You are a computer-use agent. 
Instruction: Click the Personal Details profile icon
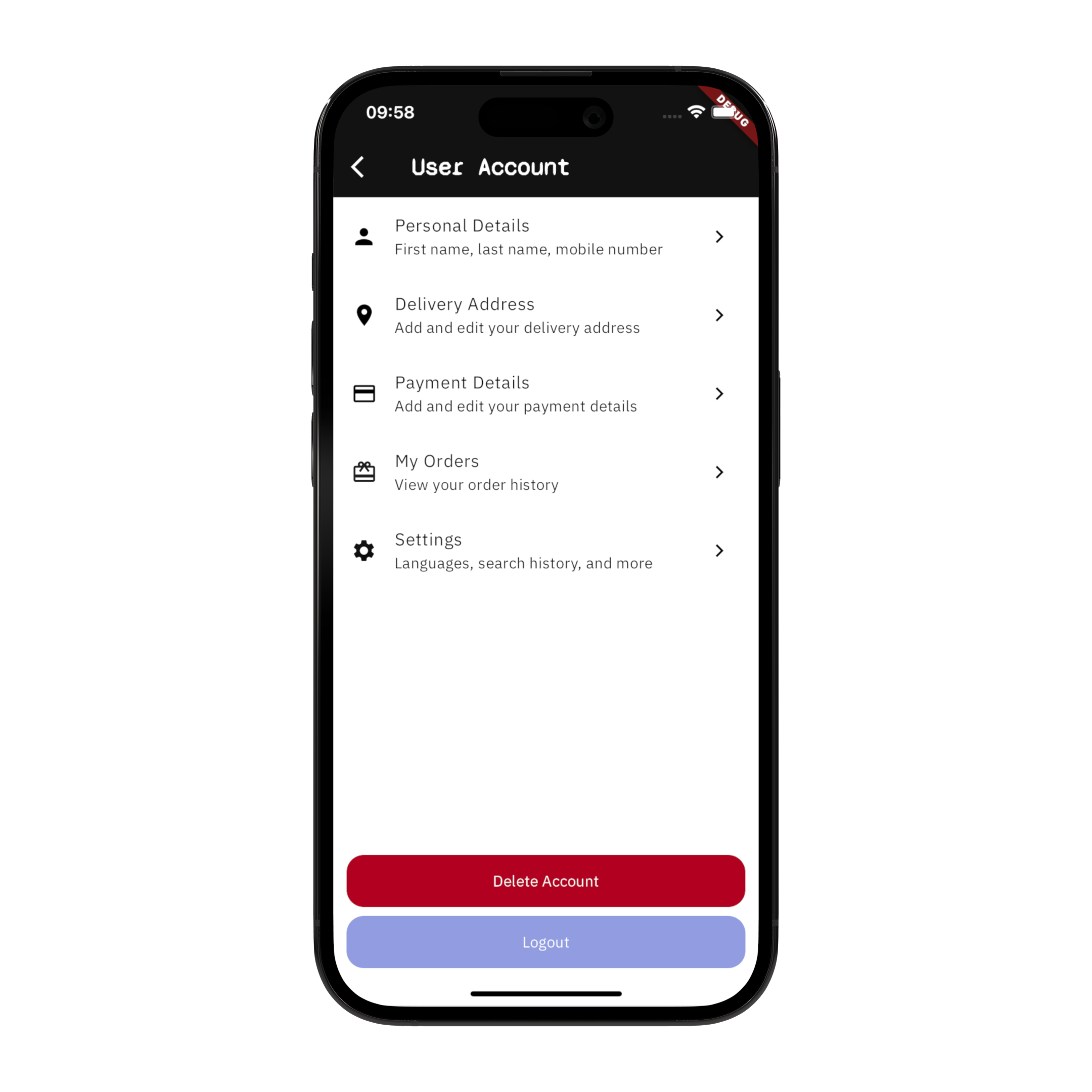pos(364,236)
